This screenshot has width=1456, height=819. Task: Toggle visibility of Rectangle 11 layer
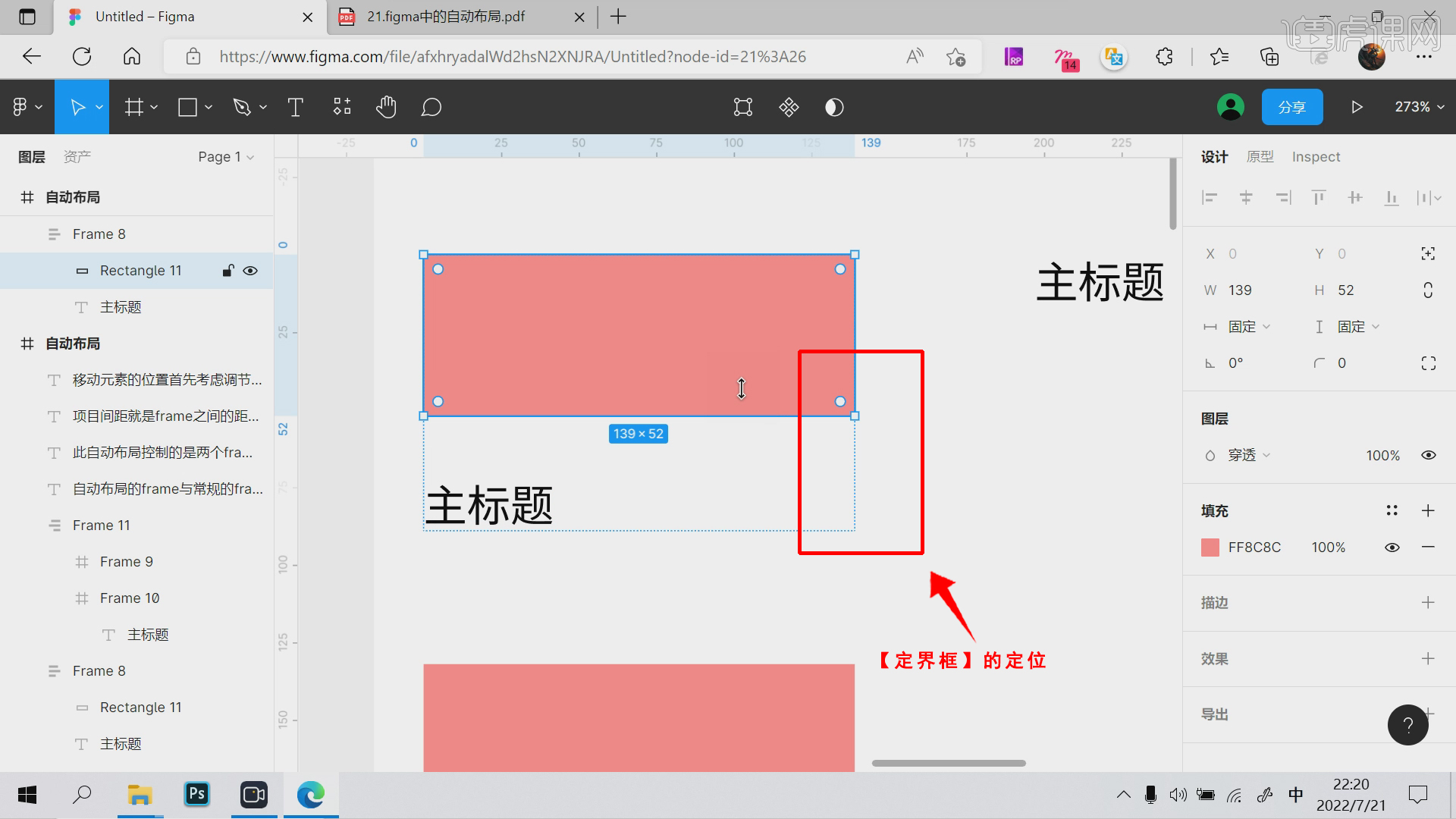point(250,270)
